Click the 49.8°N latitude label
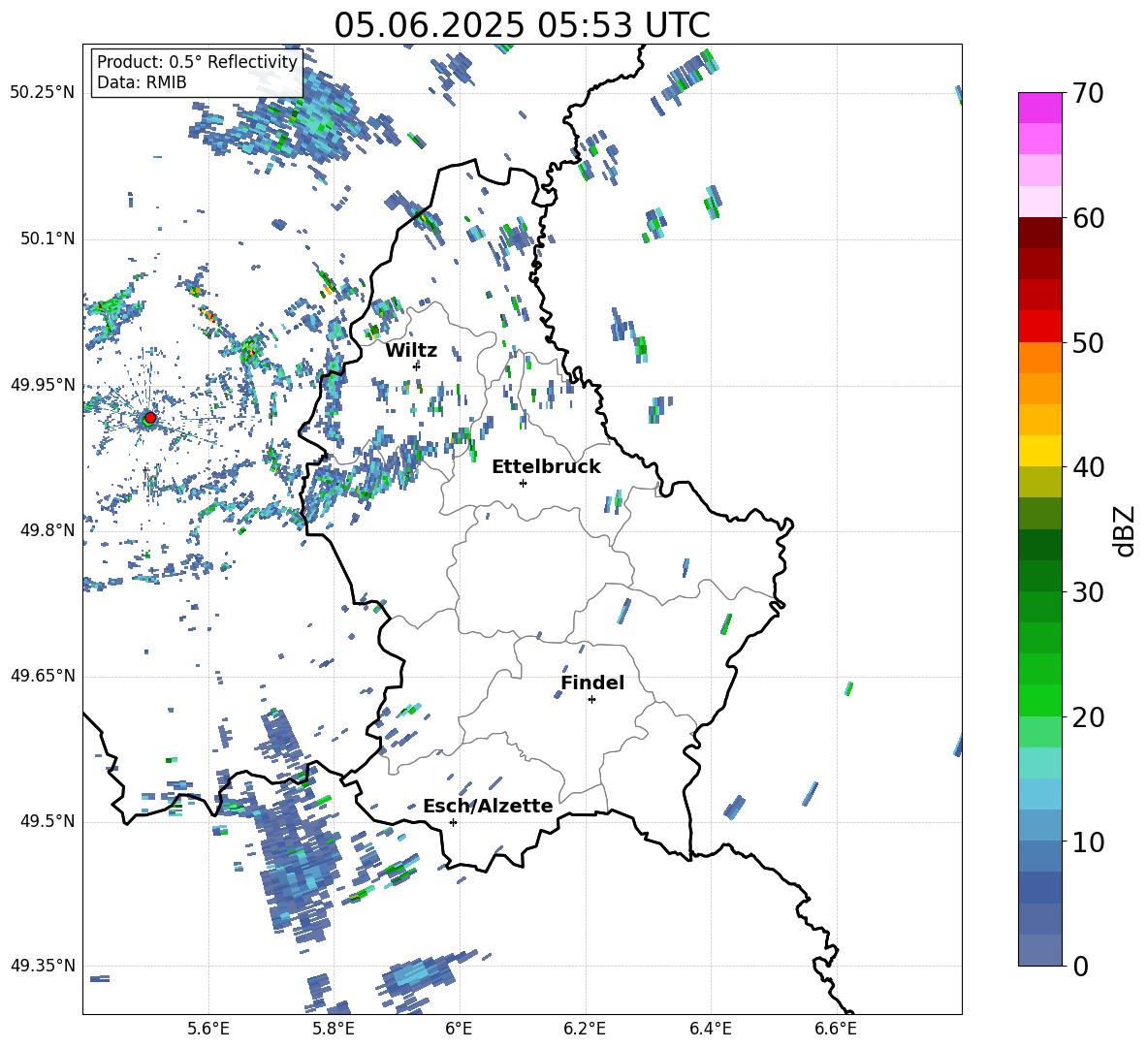 48,530
